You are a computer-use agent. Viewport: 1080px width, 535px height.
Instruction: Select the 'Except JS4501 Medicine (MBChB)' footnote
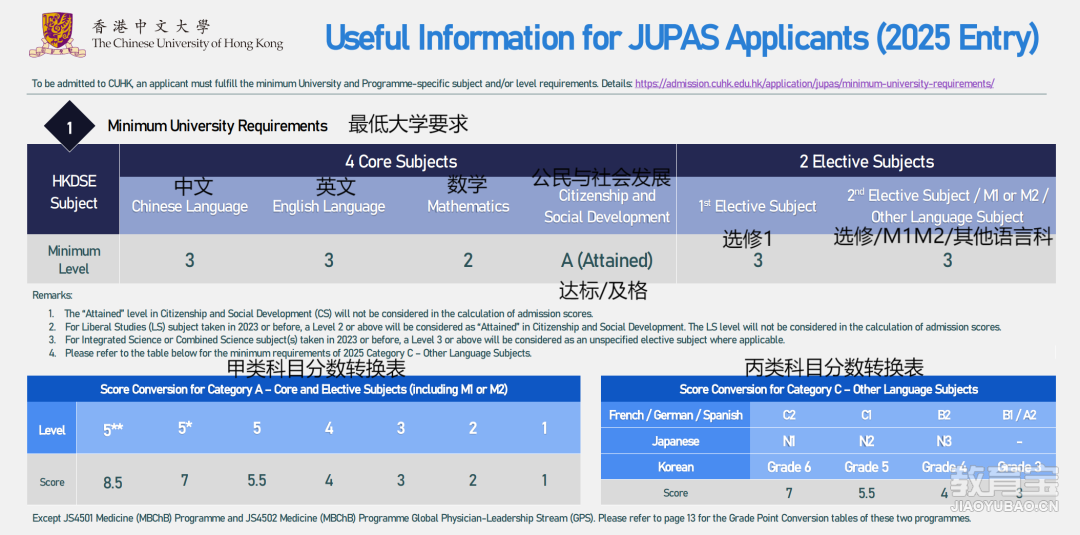[x=501, y=518]
